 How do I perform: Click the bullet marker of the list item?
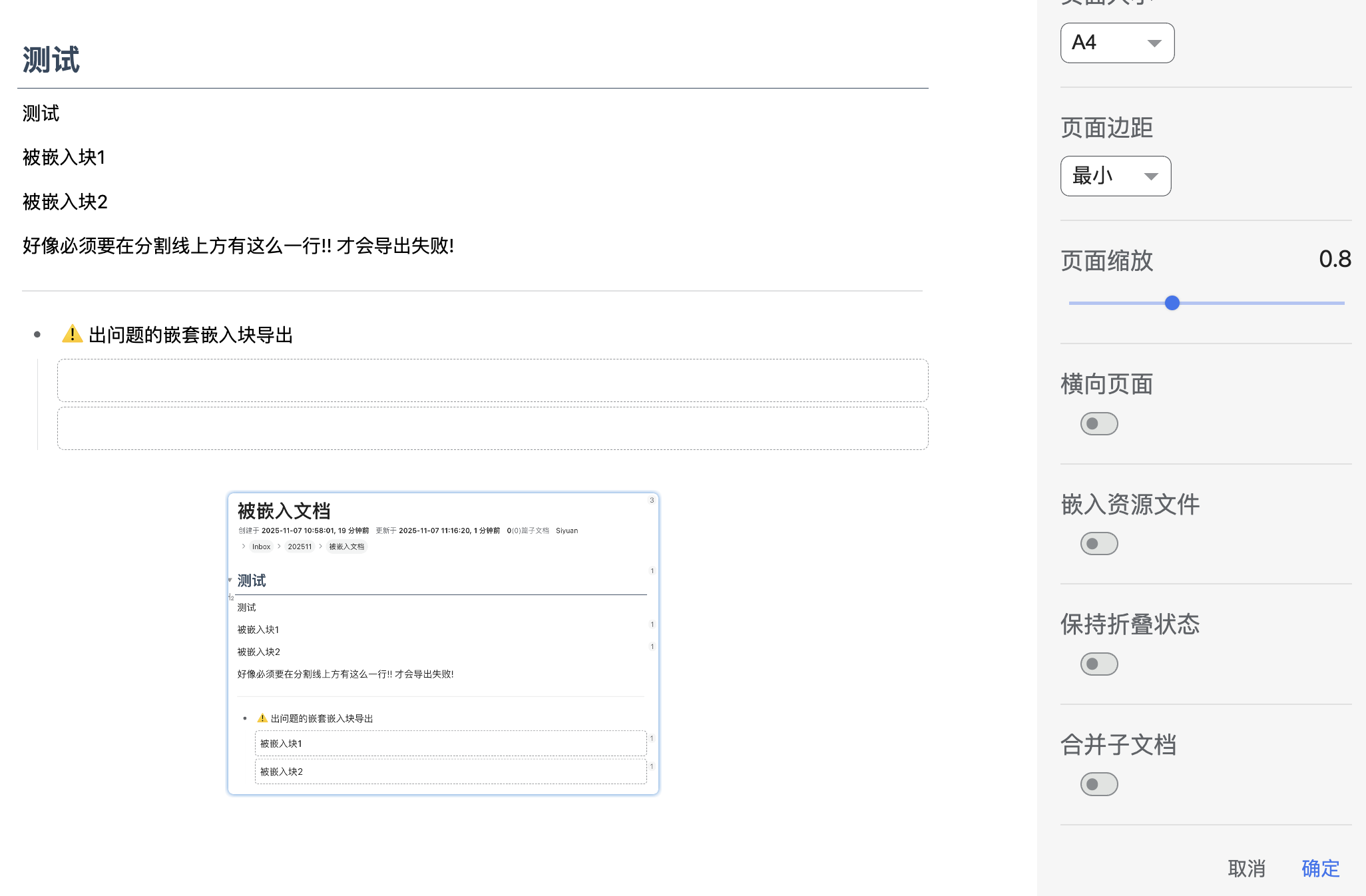(x=37, y=335)
